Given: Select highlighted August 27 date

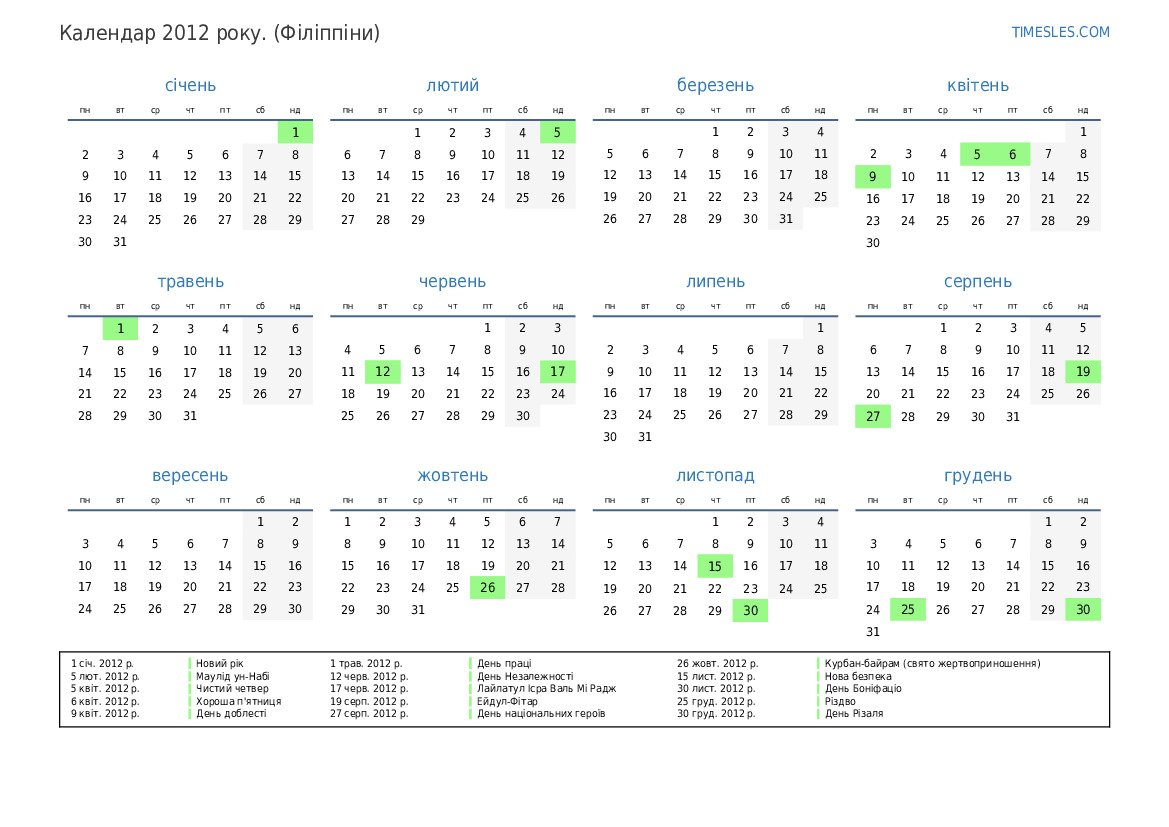Looking at the screenshot, I should pos(873,416).
